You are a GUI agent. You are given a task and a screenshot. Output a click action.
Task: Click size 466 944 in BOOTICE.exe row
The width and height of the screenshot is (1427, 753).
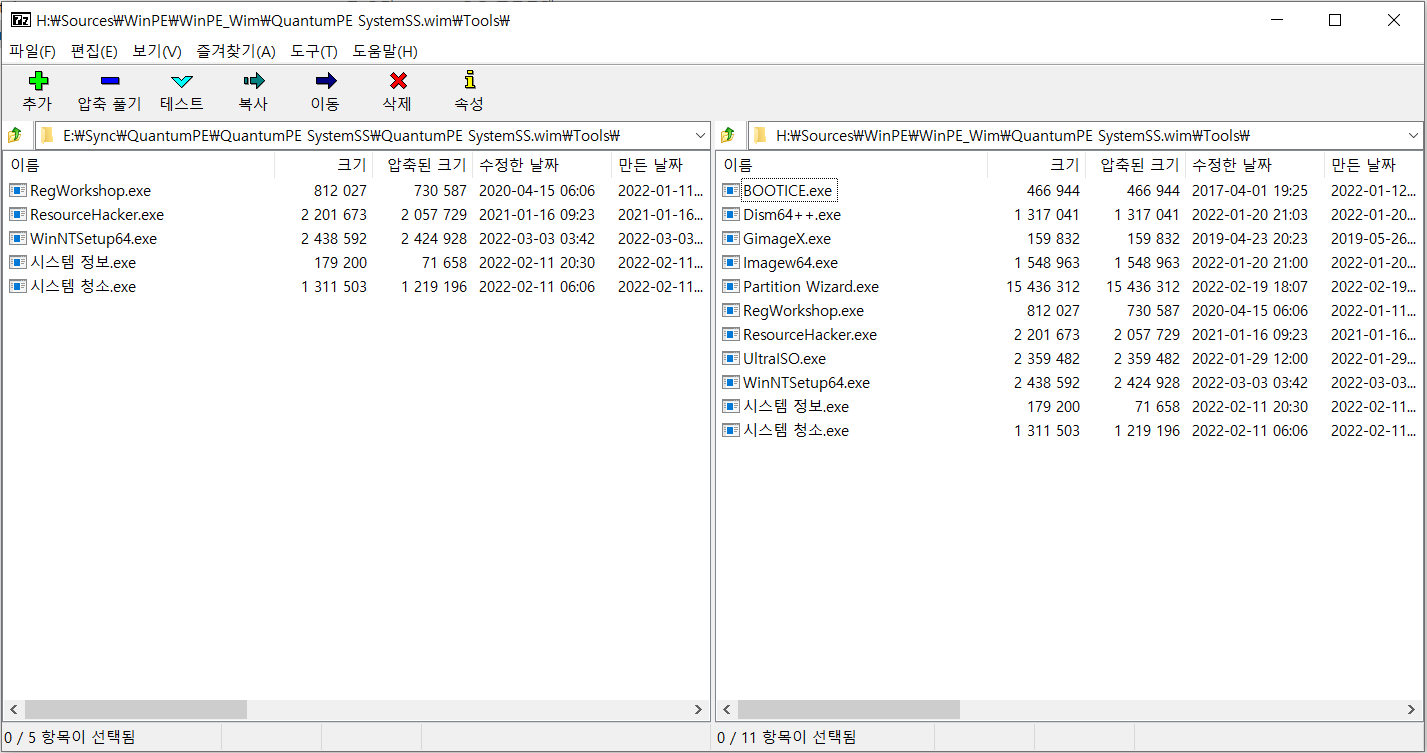(1053, 190)
